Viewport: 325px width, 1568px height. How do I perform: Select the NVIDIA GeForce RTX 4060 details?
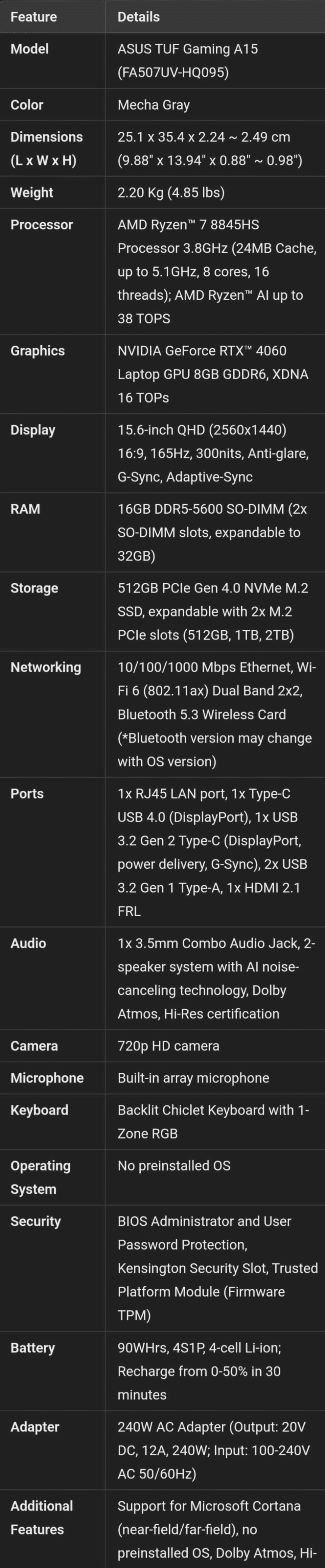point(213,374)
